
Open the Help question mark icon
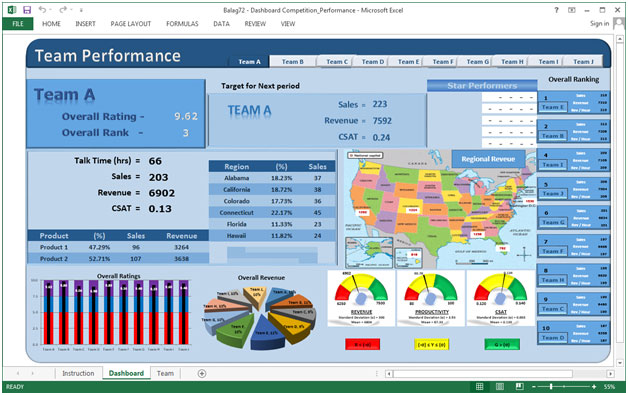tap(556, 10)
